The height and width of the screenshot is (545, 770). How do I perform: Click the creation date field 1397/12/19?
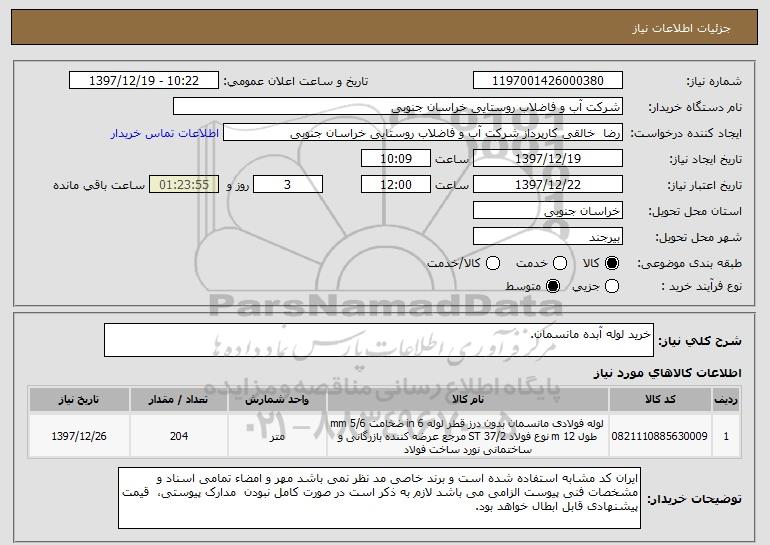pyautogui.click(x=548, y=159)
